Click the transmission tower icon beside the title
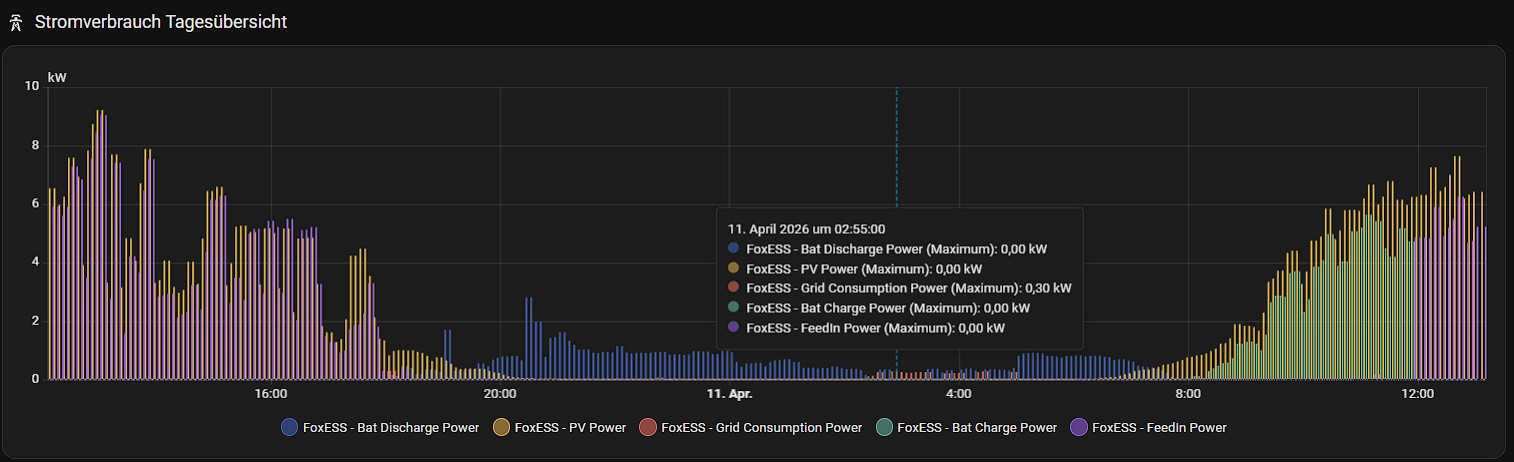 coord(16,22)
